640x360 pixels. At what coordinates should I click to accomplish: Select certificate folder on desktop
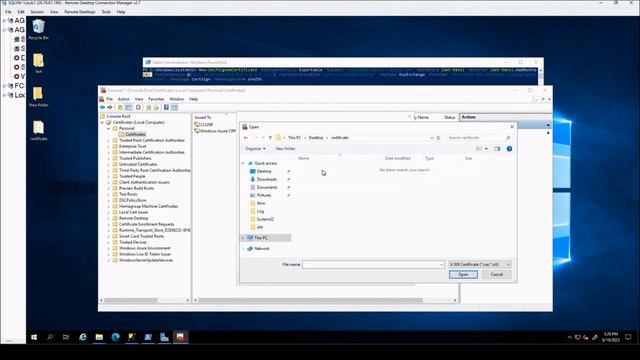(x=38, y=131)
